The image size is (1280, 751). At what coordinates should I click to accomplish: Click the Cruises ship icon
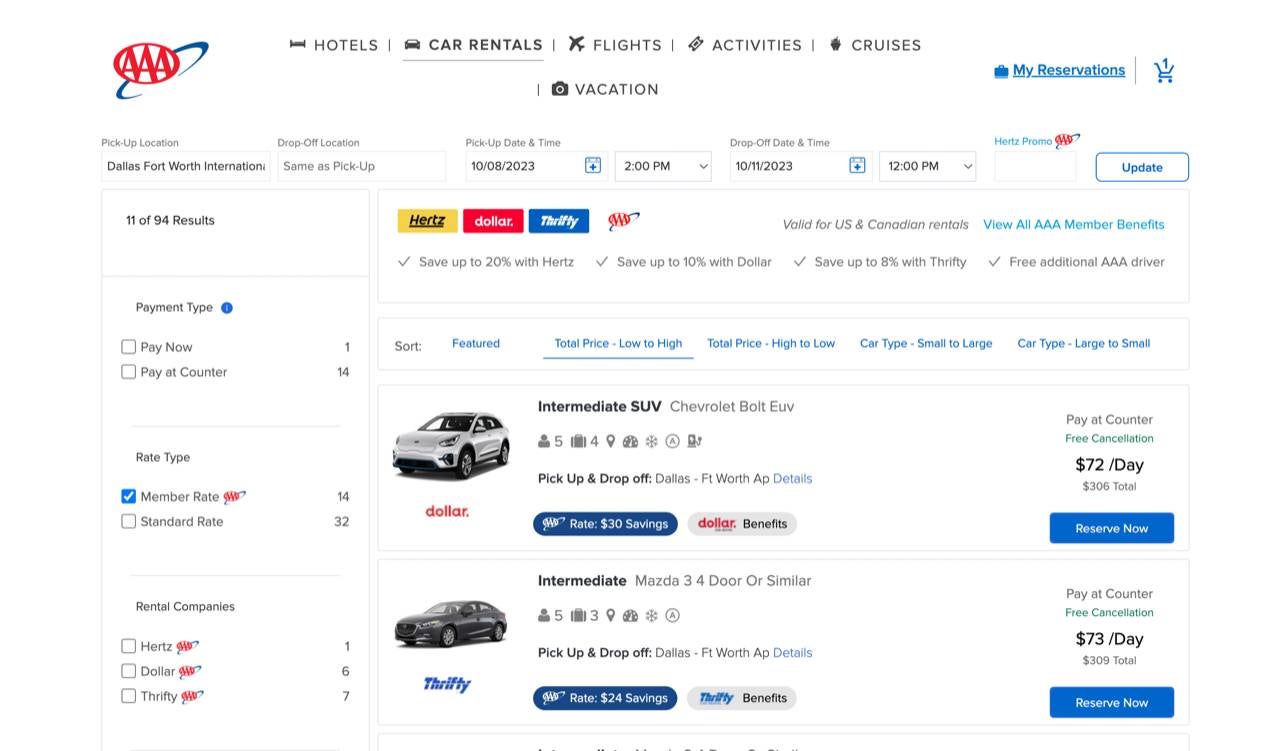click(837, 43)
